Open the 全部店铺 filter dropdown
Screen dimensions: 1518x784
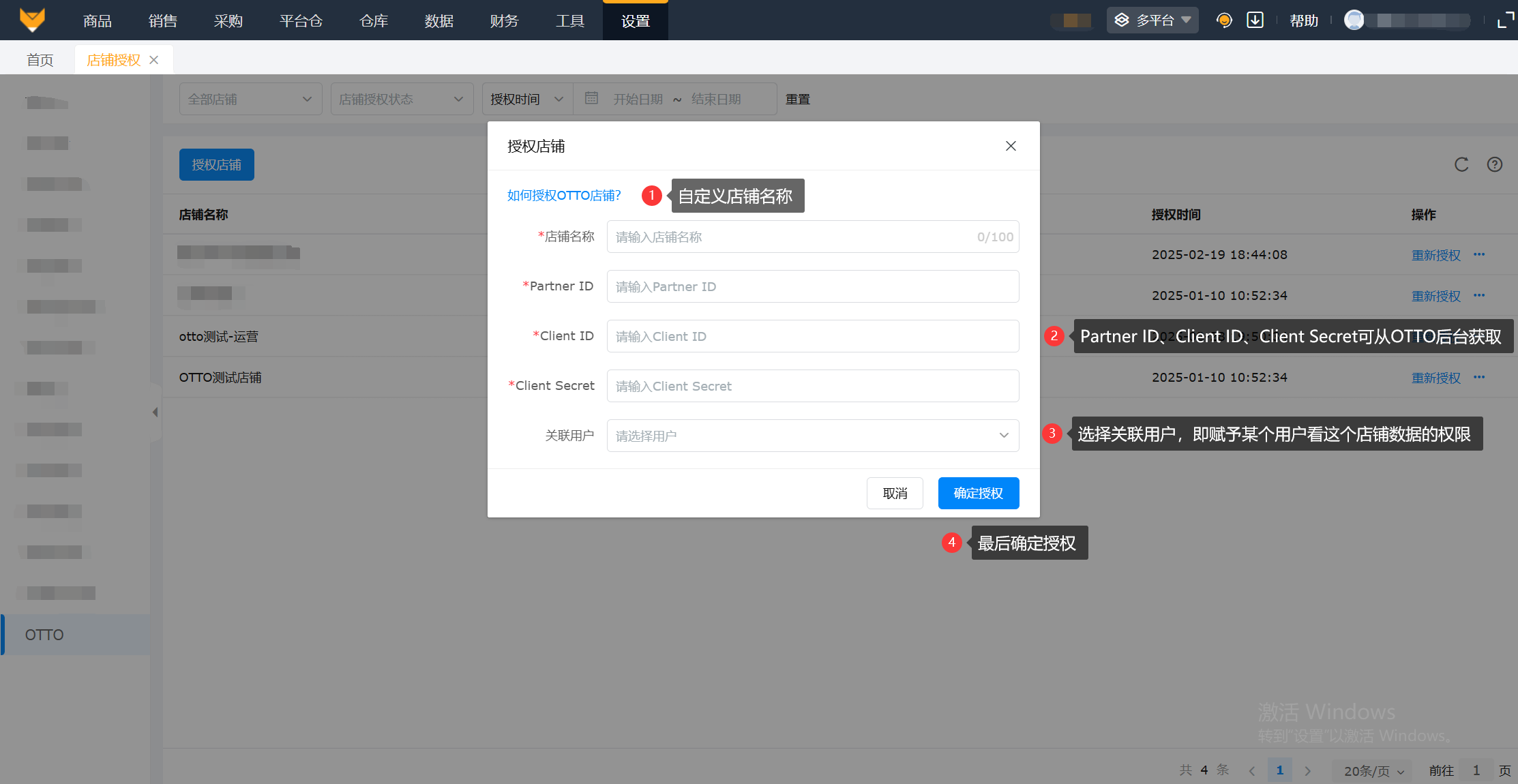click(x=250, y=100)
